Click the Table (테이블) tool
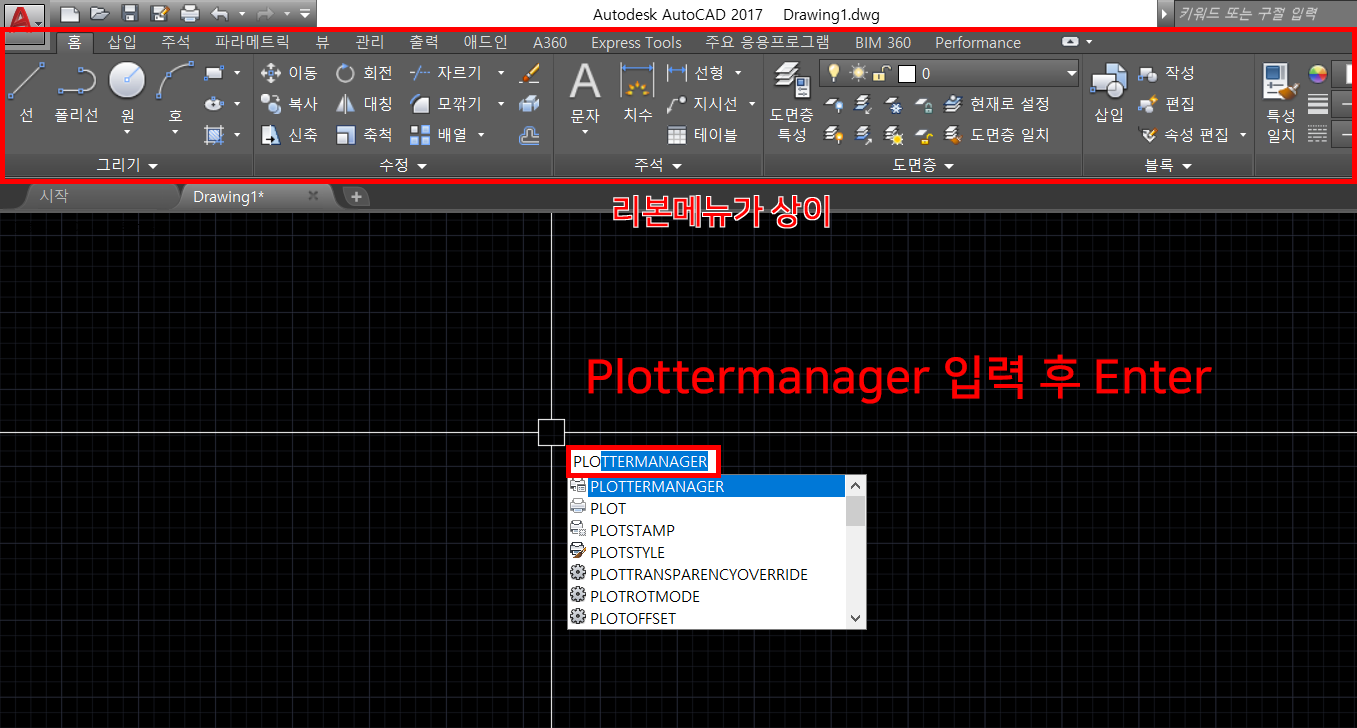Viewport: 1357px width, 728px height. 703,135
